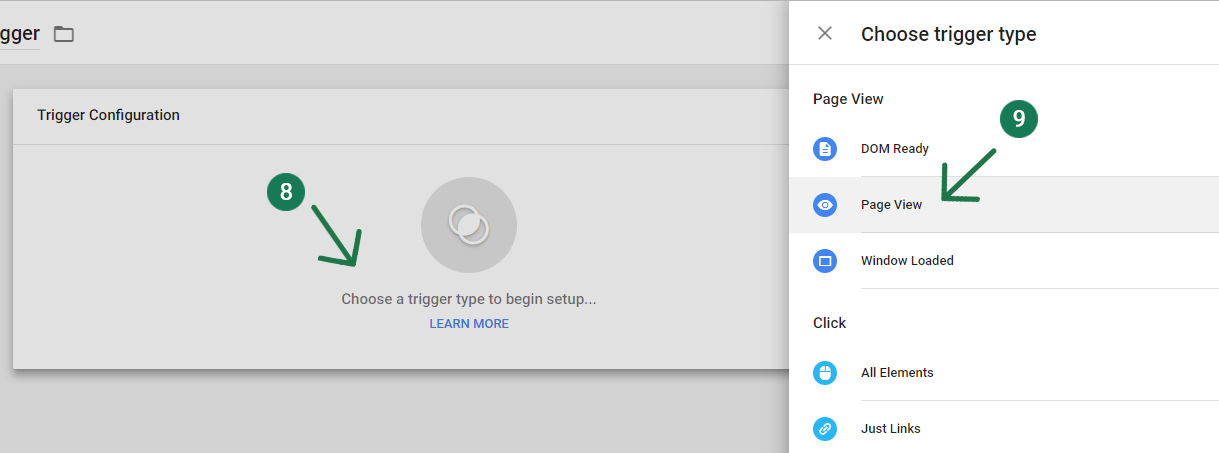Close the Choose trigger type panel
Screen dimensions: 1219x453
coord(825,34)
